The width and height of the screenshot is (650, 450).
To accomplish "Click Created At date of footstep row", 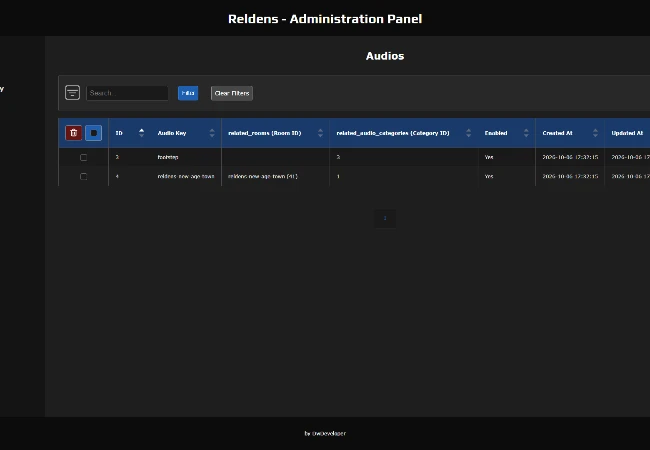I will [x=570, y=157].
